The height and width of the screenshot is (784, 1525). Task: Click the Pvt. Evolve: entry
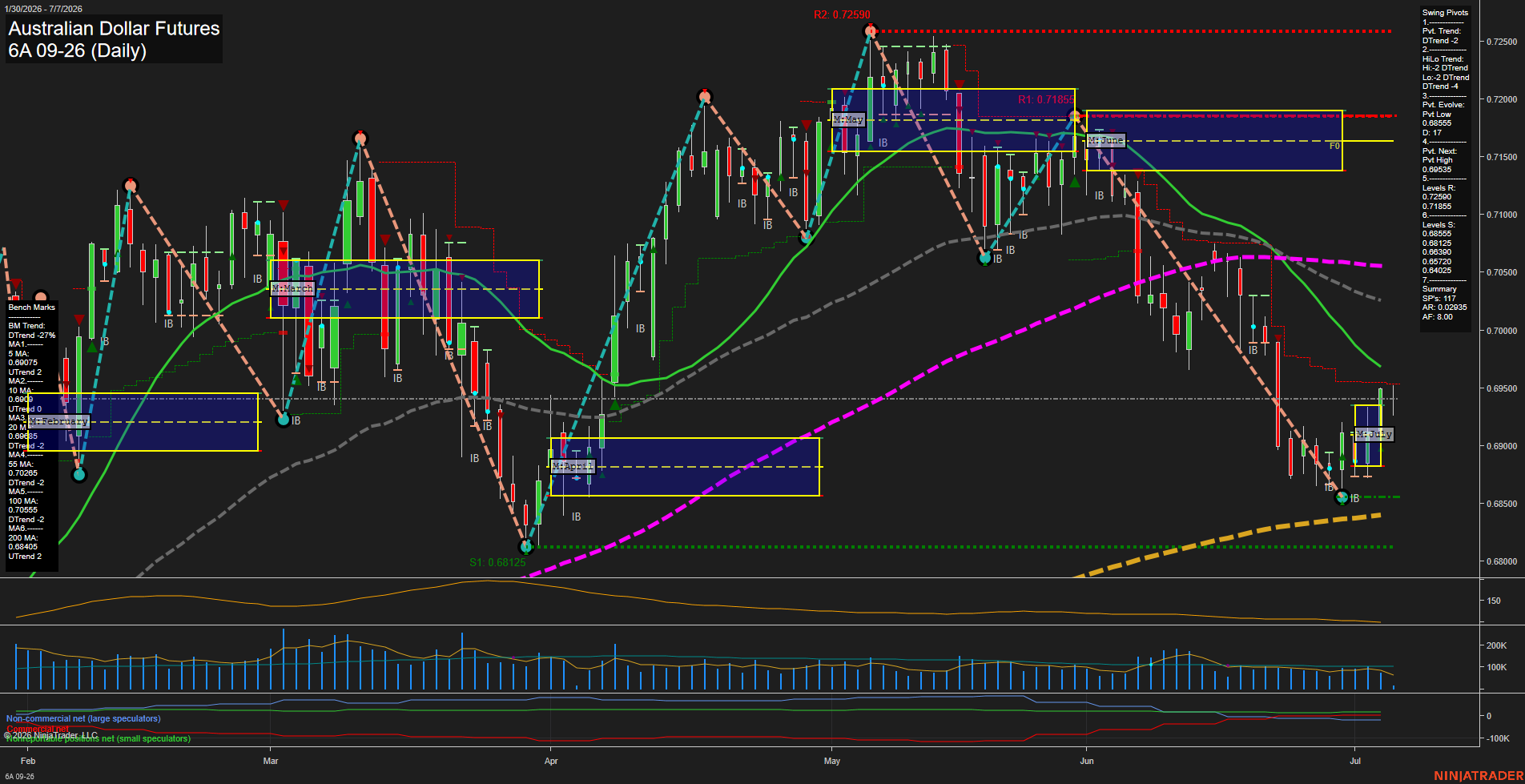[1443, 105]
